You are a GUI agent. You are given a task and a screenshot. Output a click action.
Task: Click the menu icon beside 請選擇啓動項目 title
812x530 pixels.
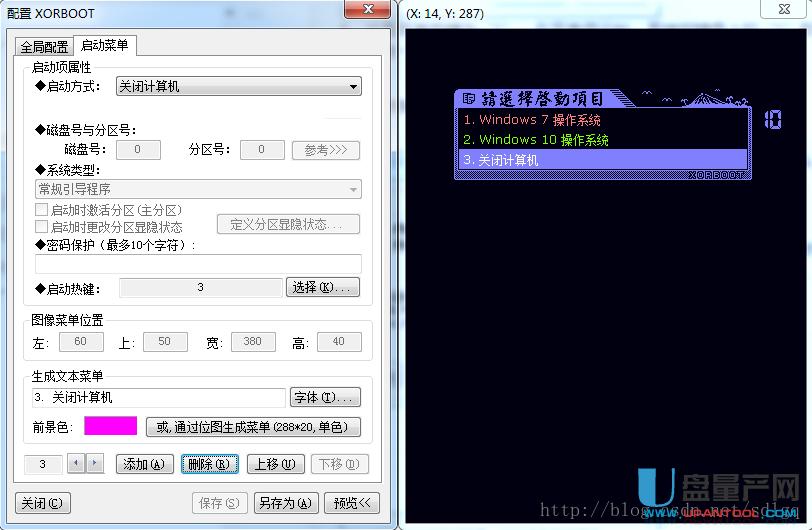(469, 98)
